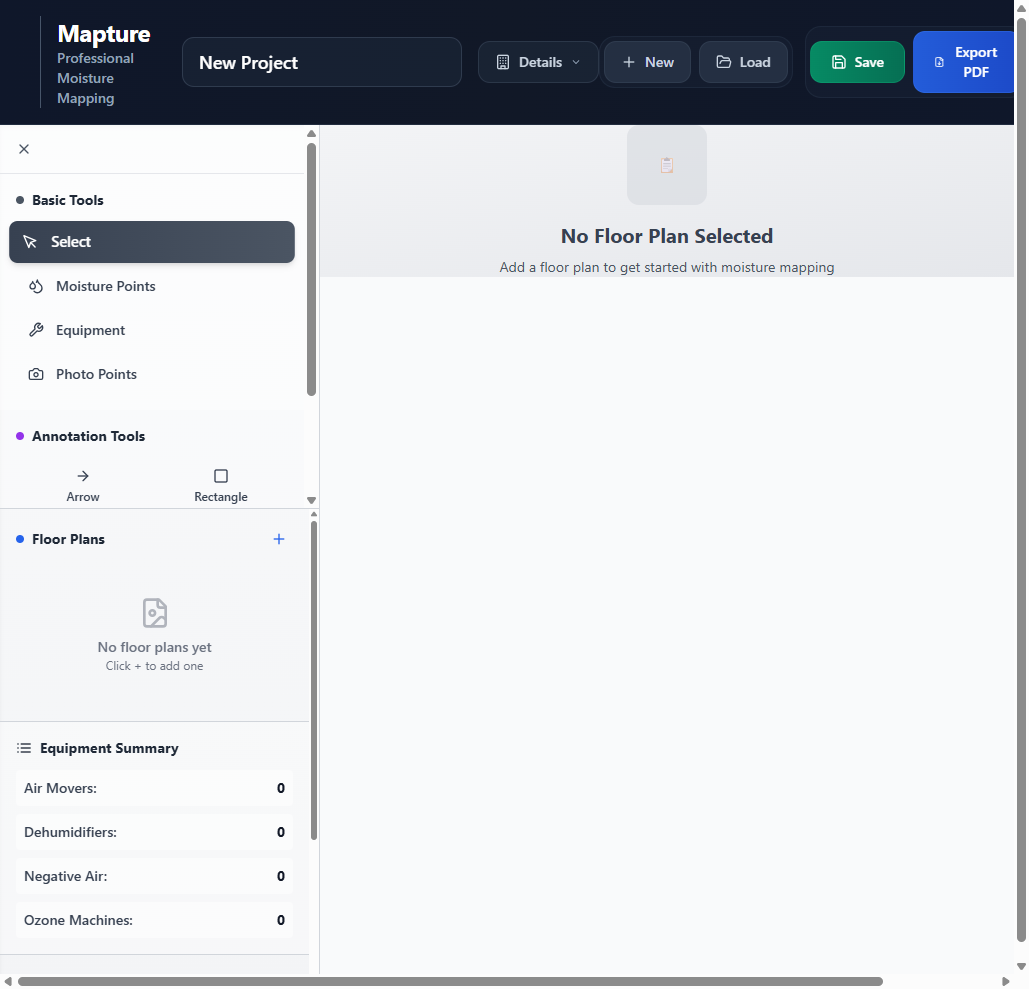The image size is (1029, 989).
Task: Click the Mapture logo title
Action: 104,34
